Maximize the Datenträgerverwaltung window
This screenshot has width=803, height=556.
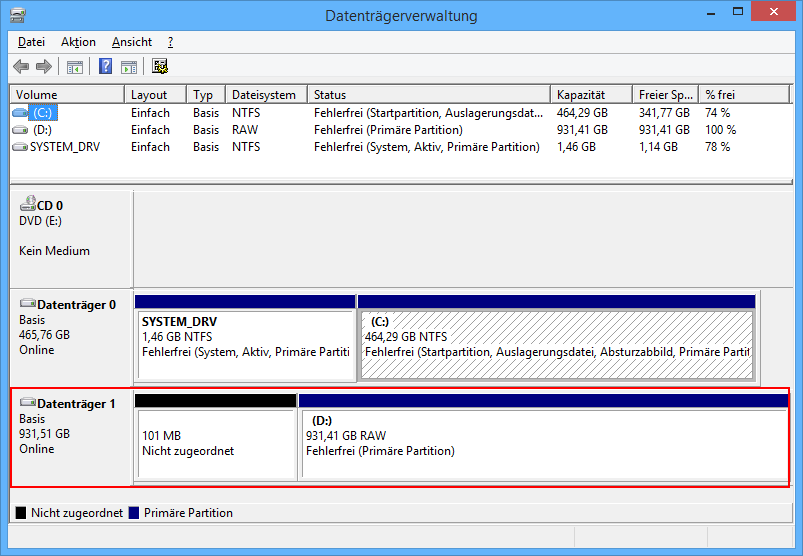coord(737,11)
